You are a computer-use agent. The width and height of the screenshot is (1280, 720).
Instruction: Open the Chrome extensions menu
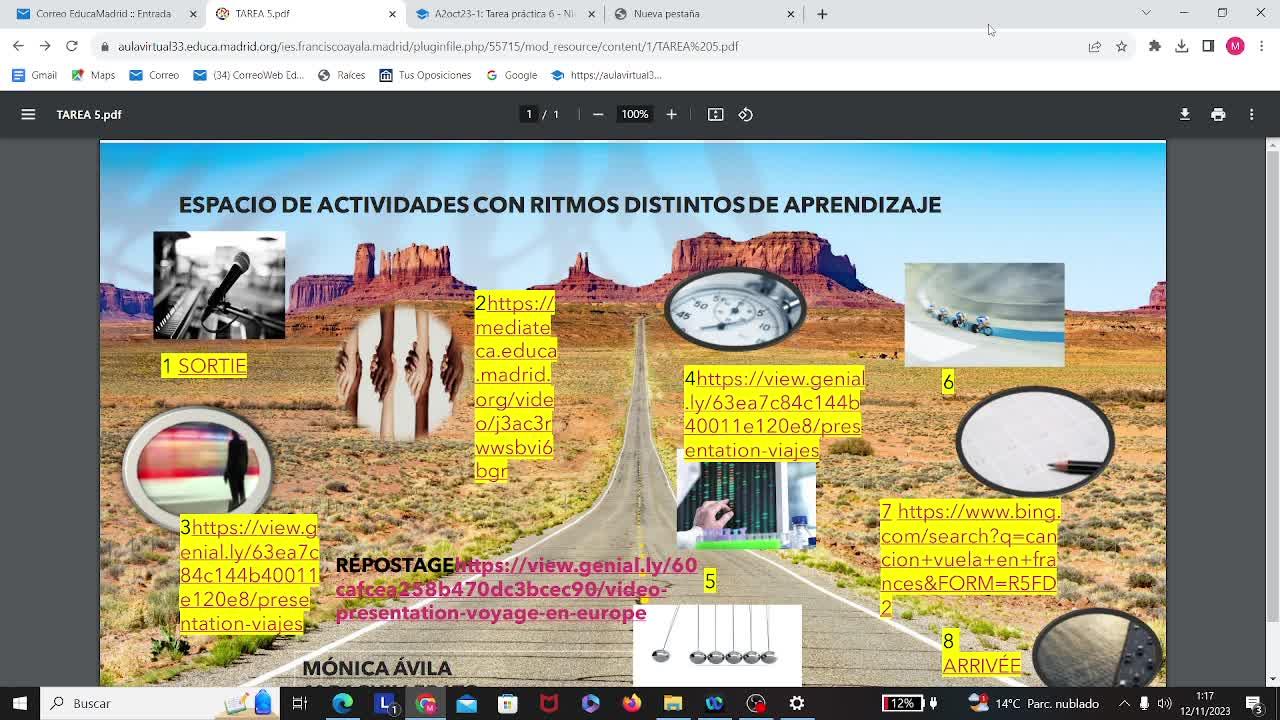[1155, 46]
